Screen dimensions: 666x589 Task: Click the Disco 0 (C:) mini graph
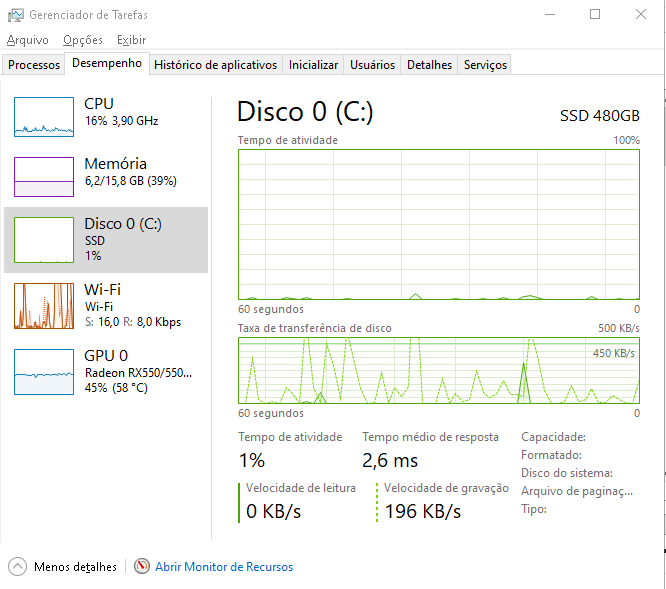(x=44, y=240)
